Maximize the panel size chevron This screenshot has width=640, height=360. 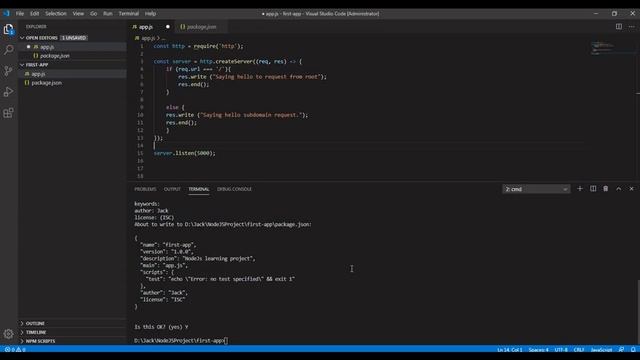pos(618,189)
